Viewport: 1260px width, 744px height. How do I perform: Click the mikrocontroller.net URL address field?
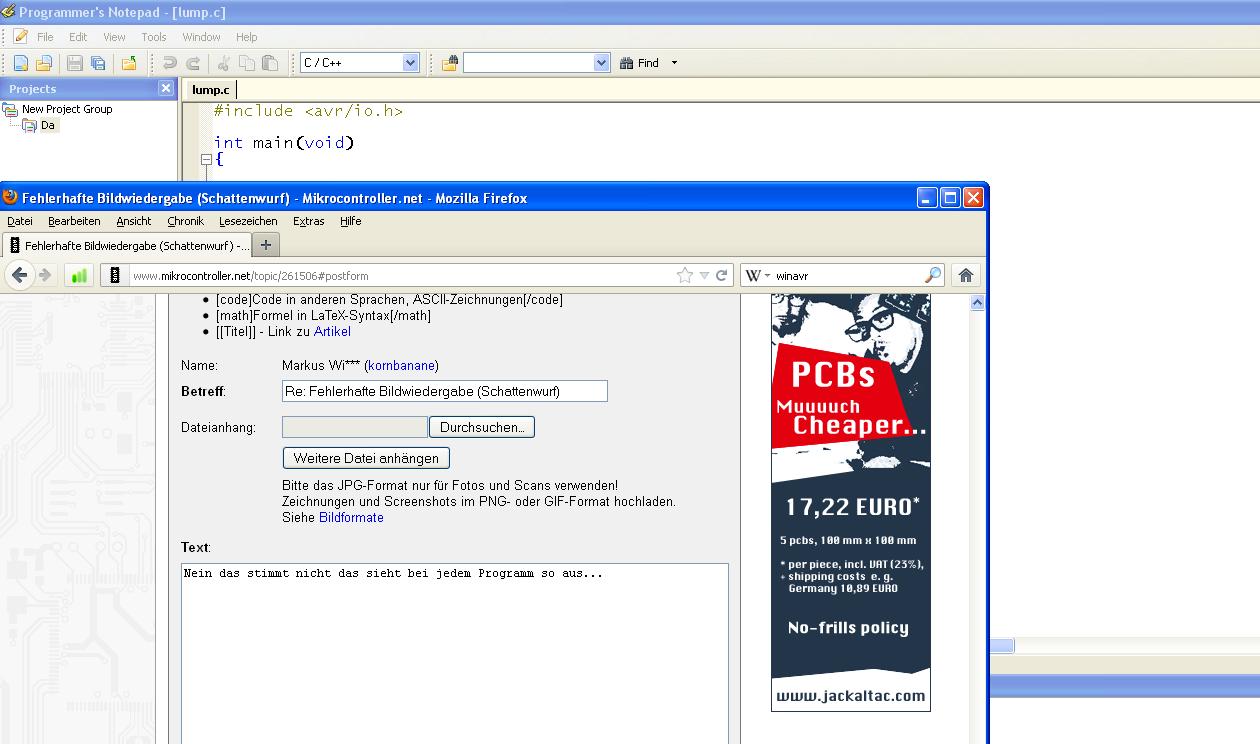pos(400,275)
